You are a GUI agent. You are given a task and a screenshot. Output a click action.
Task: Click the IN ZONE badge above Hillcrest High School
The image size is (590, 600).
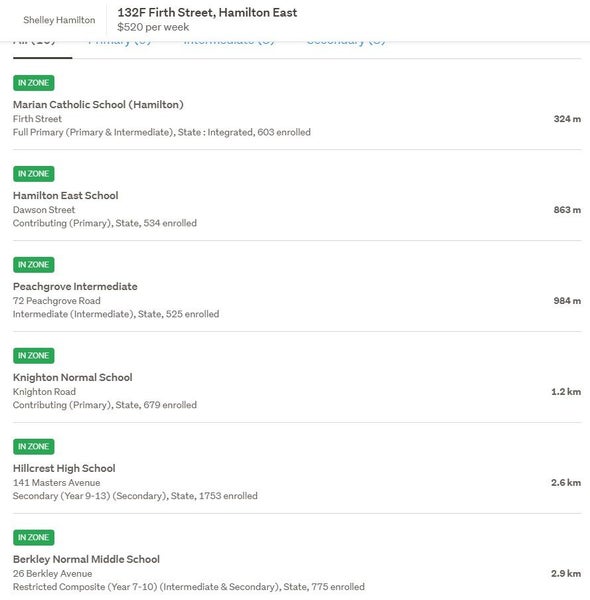coord(34,447)
